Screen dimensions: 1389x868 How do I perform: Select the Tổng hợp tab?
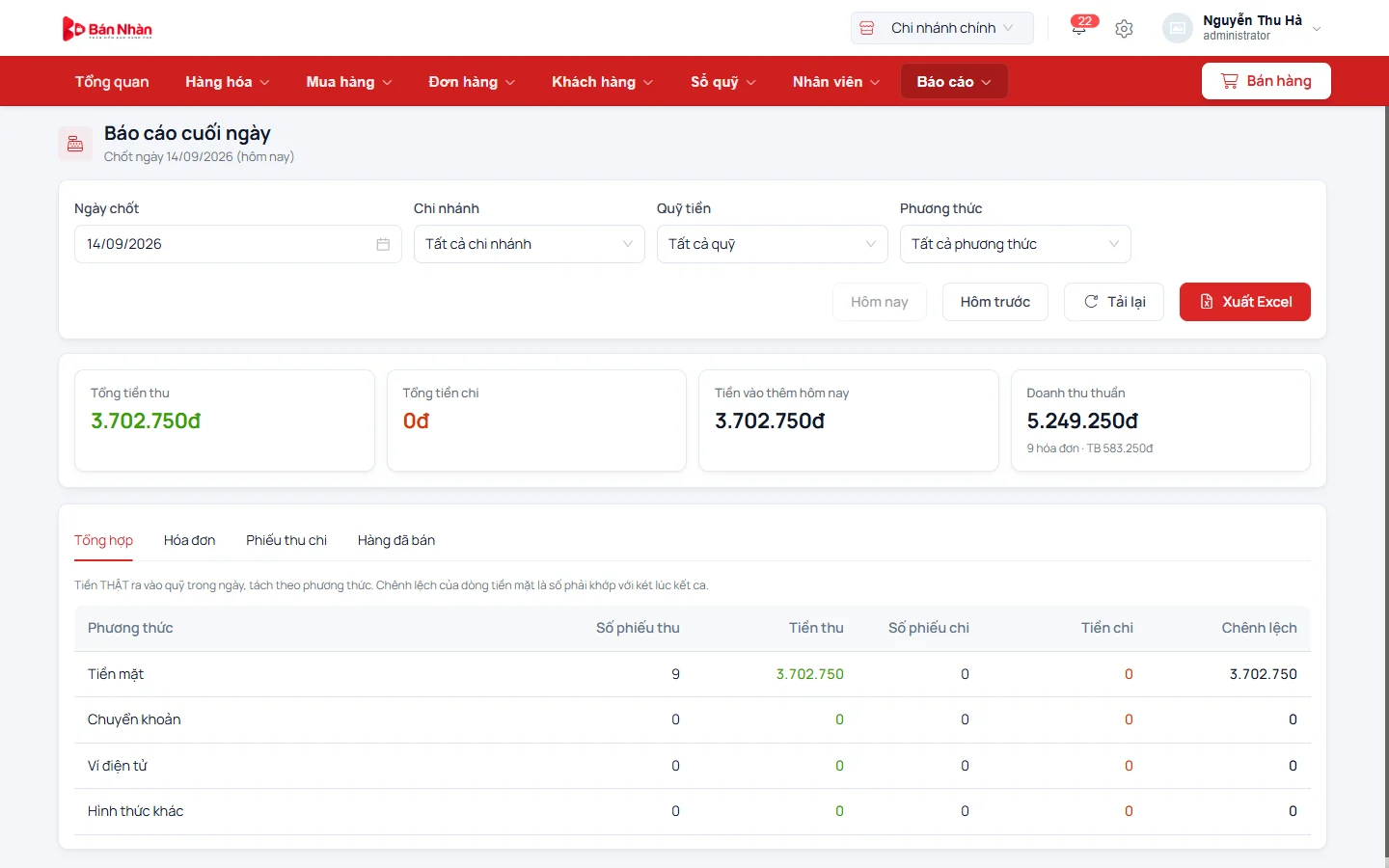[103, 540]
